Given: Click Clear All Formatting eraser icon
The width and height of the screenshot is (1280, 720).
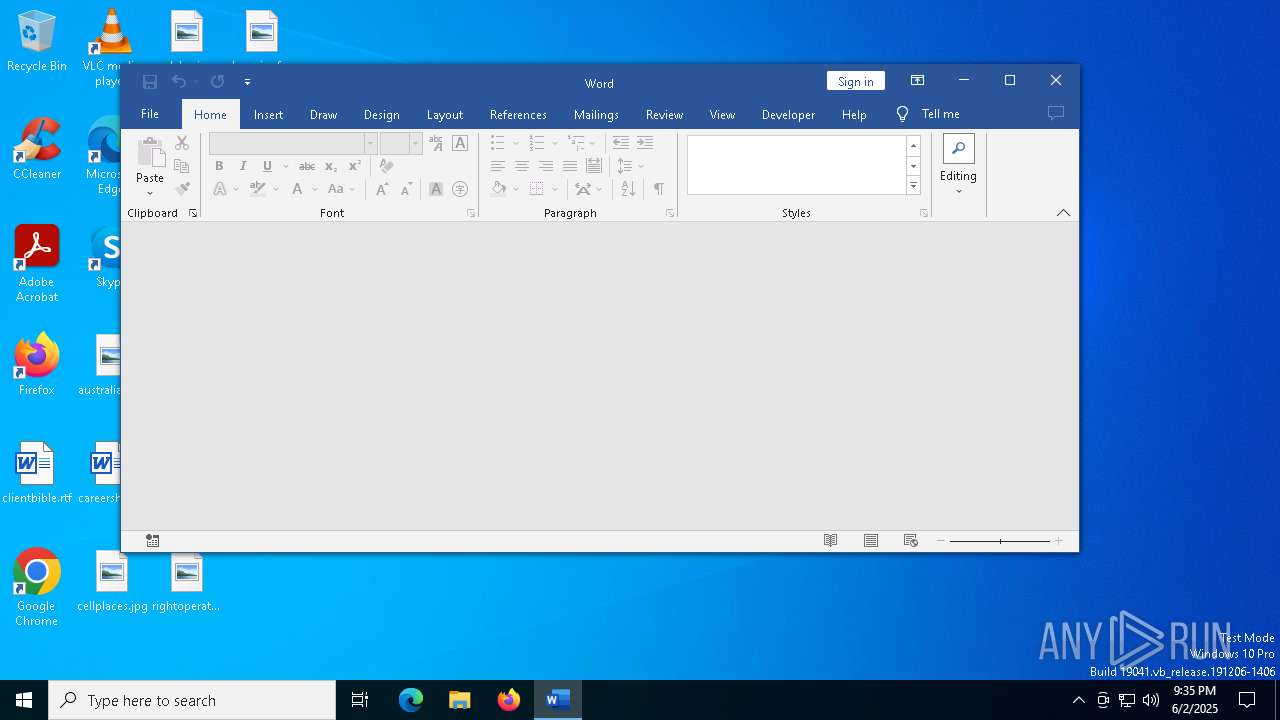Looking at the screenshot, I should click(386, 166).
